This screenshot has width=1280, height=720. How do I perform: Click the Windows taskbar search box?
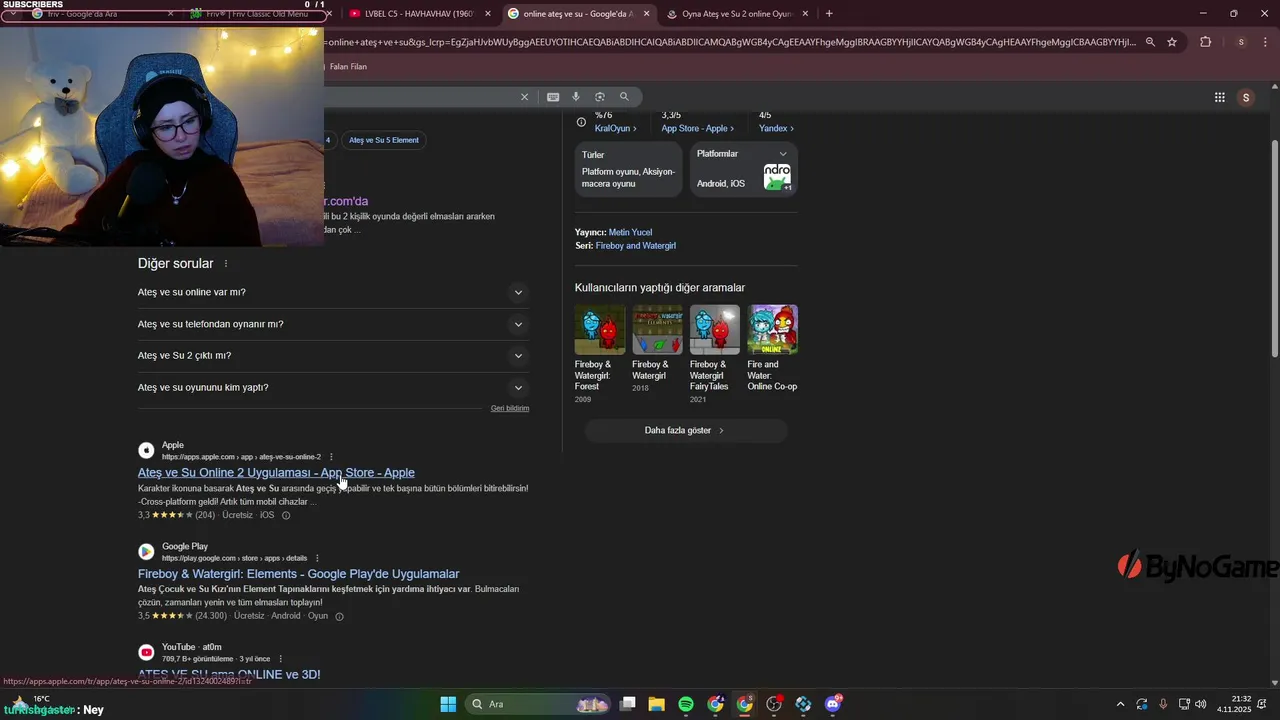[539, 704]
